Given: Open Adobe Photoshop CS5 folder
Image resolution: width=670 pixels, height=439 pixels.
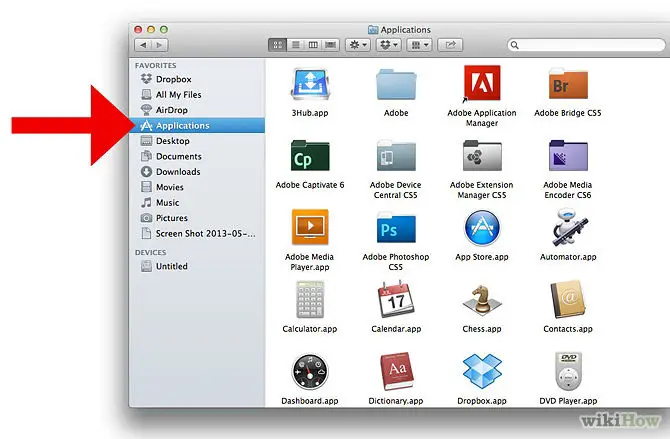Looking at the screenshot, I should [396, 228].
